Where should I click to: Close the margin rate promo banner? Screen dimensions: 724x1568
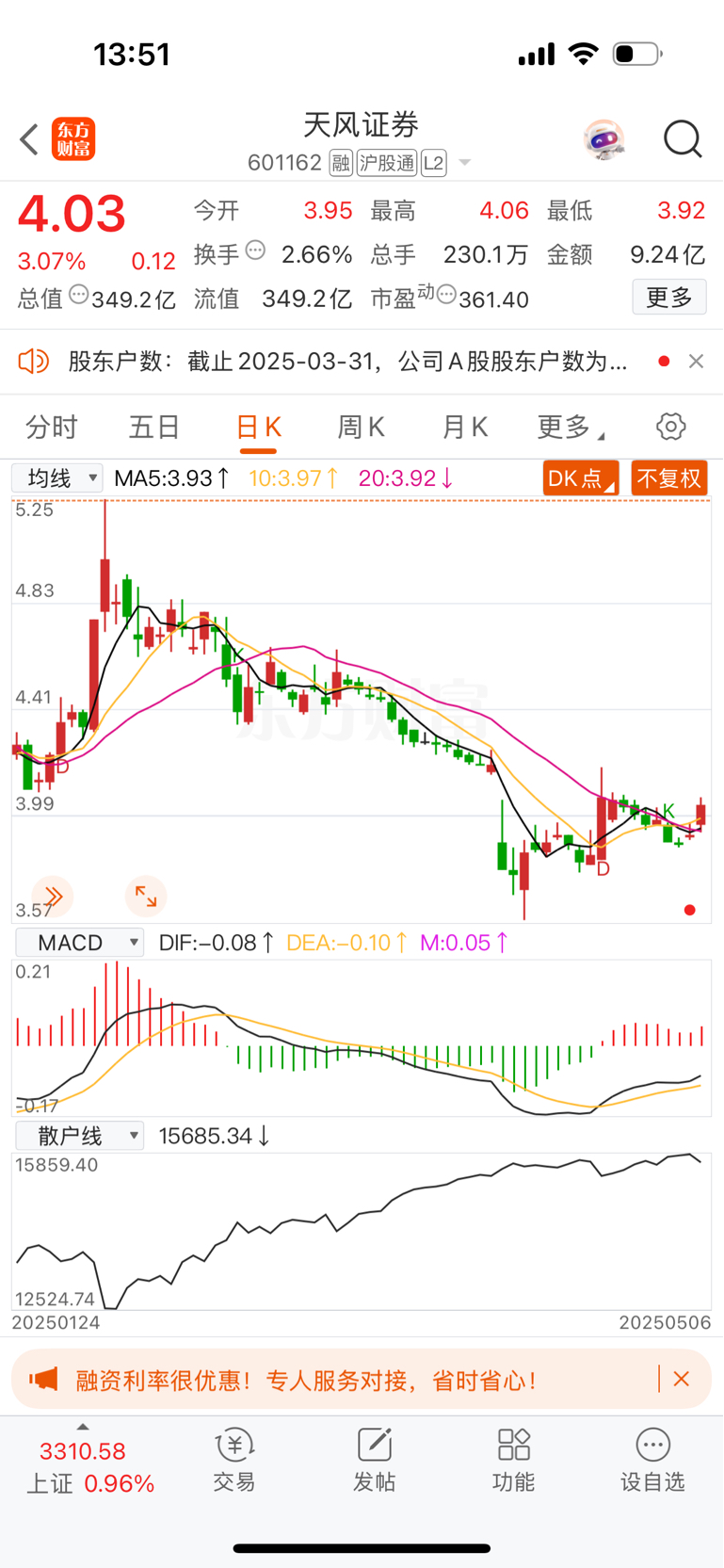[682, 1379]
